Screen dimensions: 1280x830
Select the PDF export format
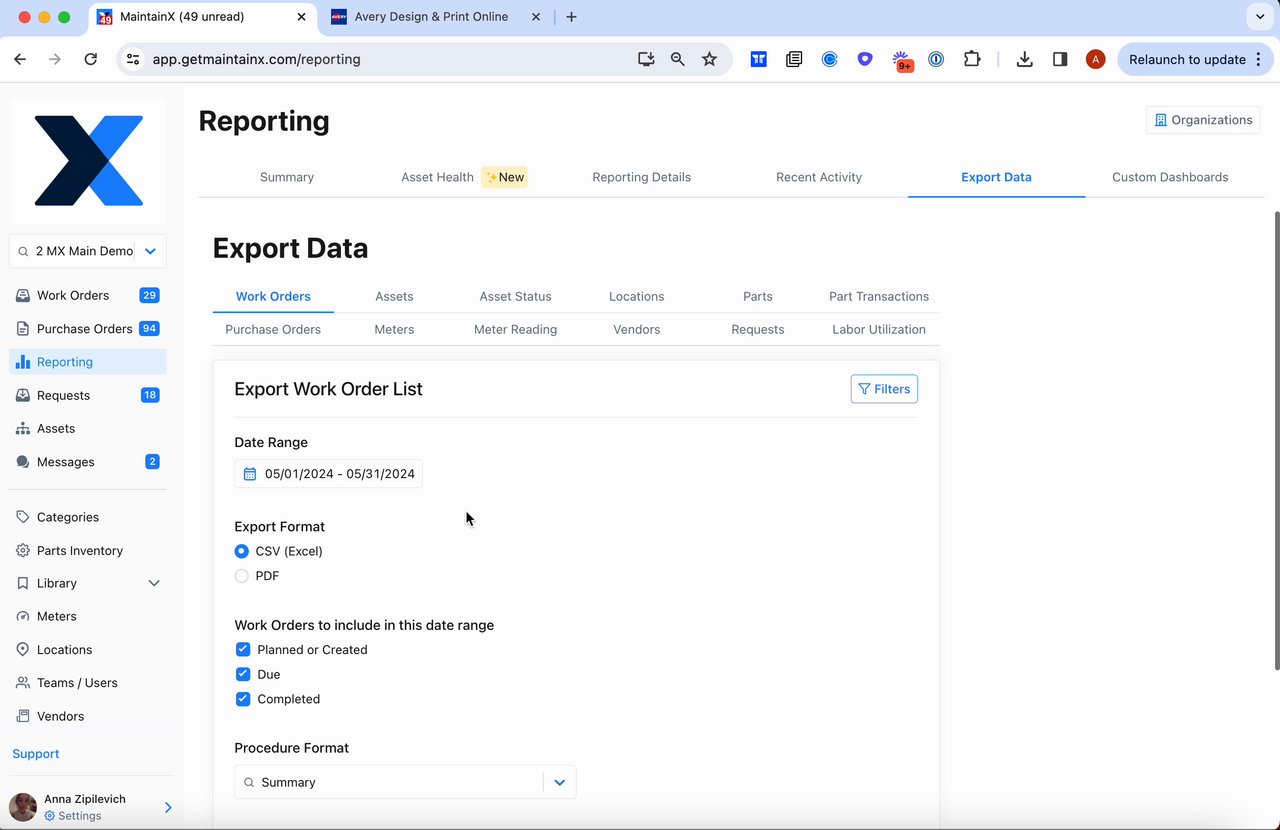tap(242, 576)
